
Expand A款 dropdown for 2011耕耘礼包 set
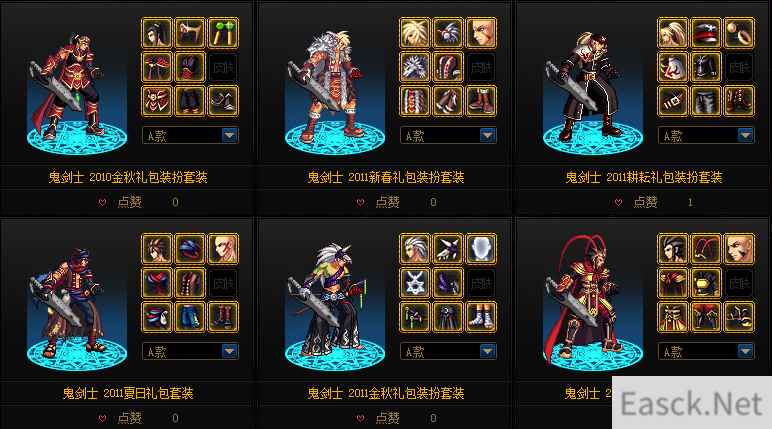745,135
